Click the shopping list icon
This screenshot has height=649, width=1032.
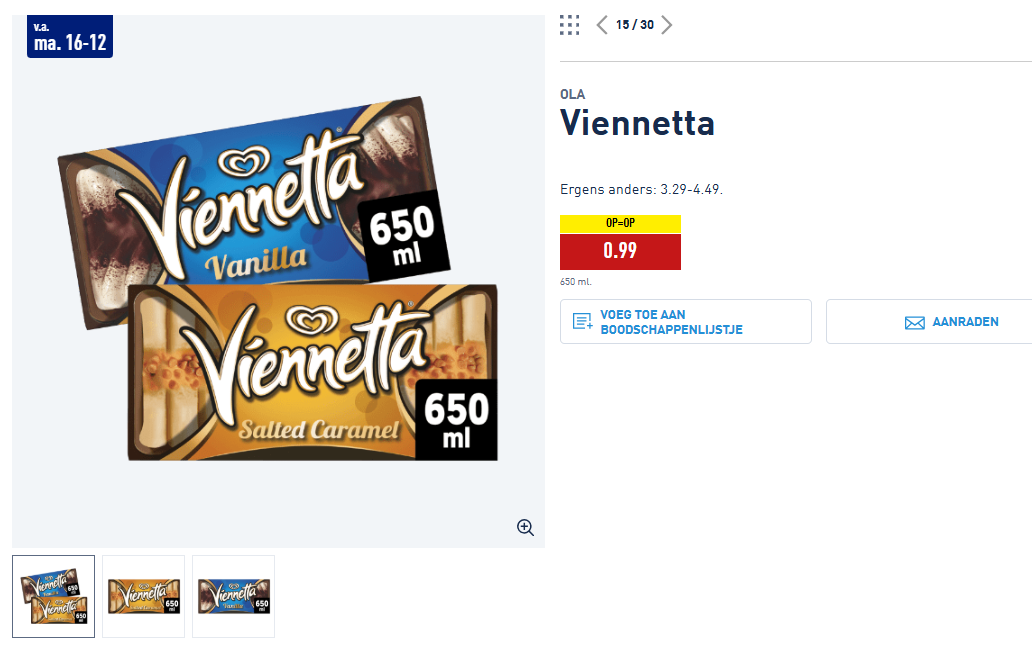(x=582, y=321)
